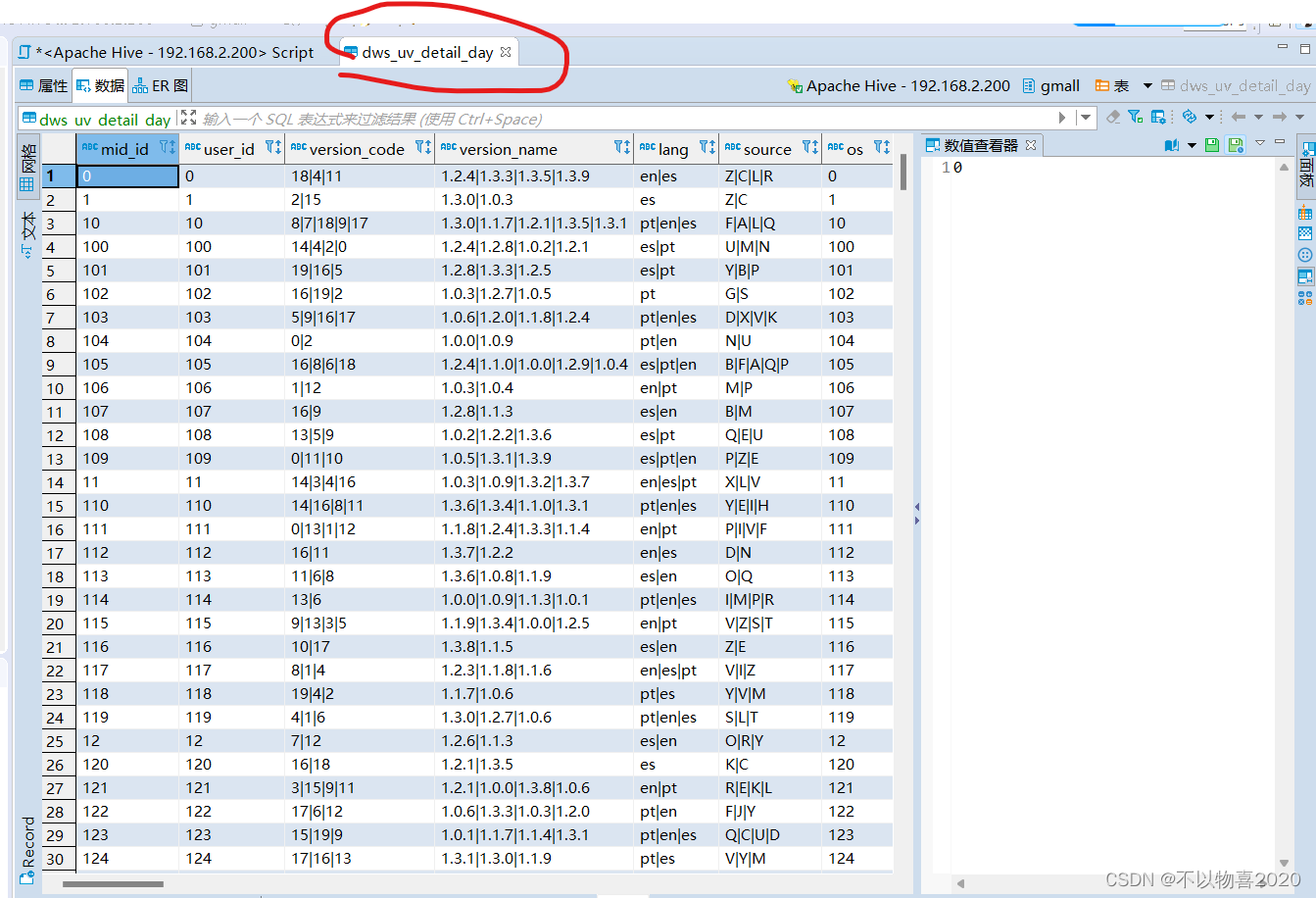Expand the breadcrumb dropdown after 表

click(x=1147, y=86)
